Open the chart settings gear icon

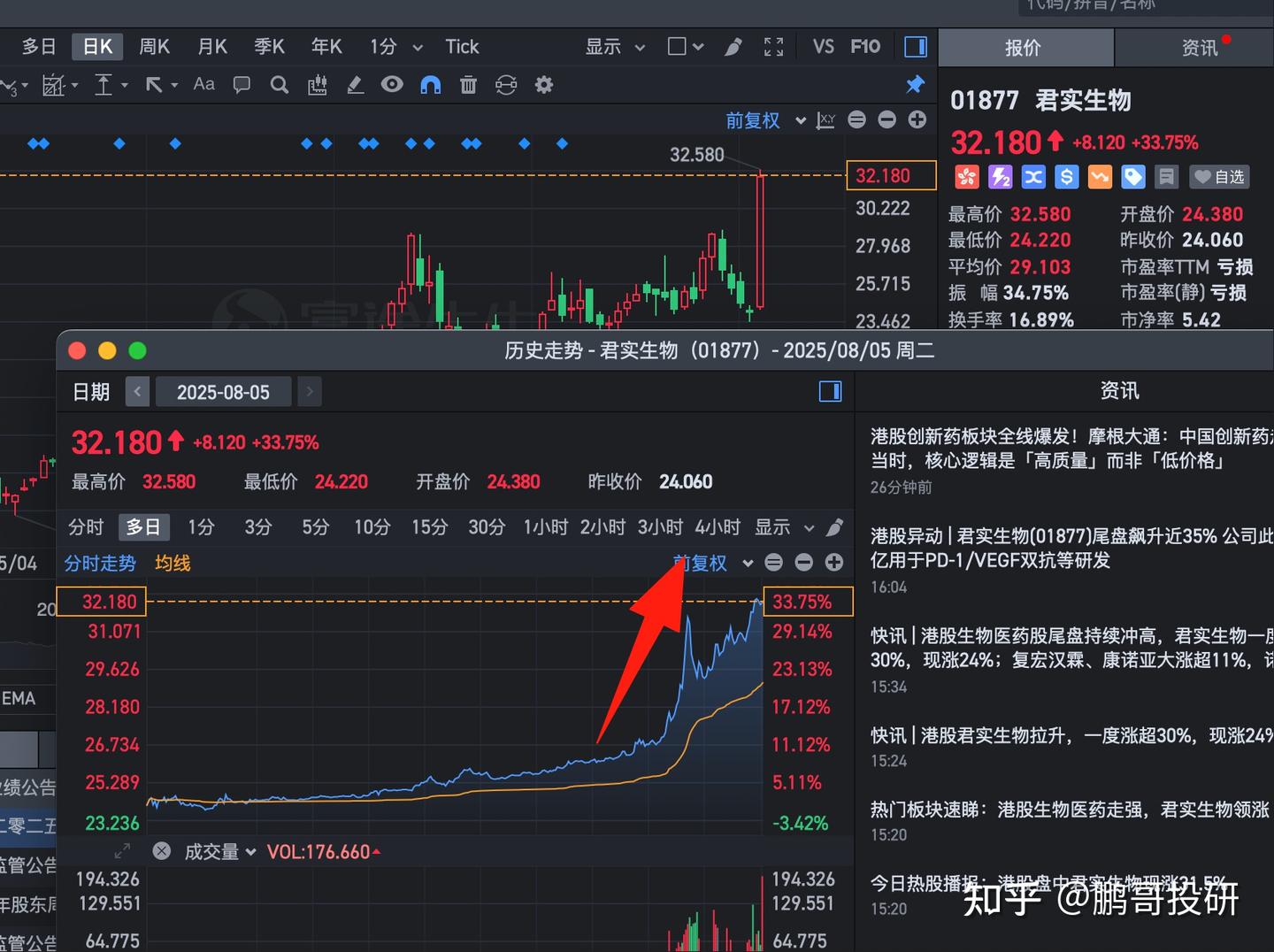click(x=543, y=85)
